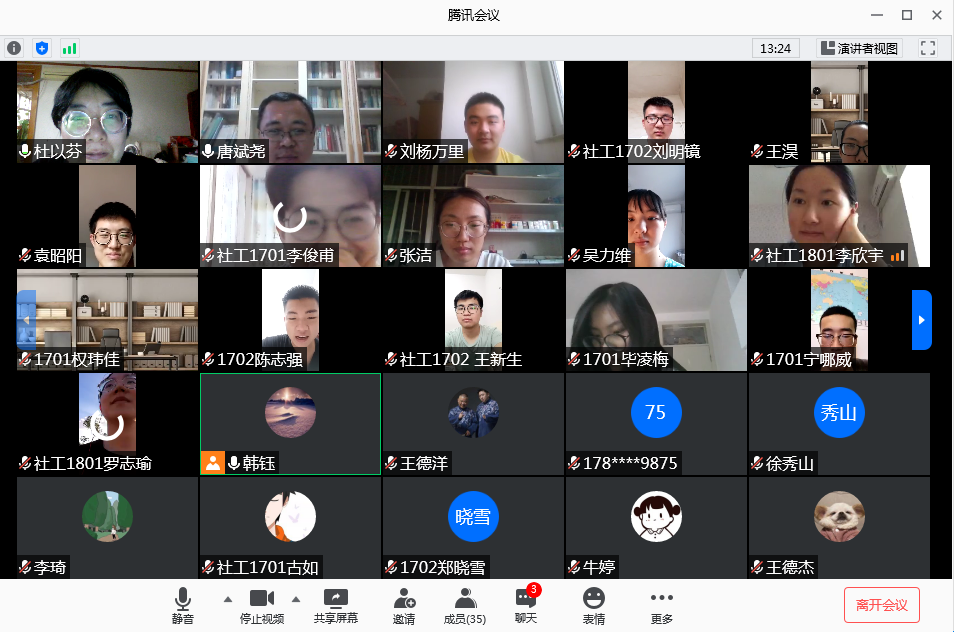The image size is (954, 632).
Task: Open the meeting info icon
Action: click(14, 47)
